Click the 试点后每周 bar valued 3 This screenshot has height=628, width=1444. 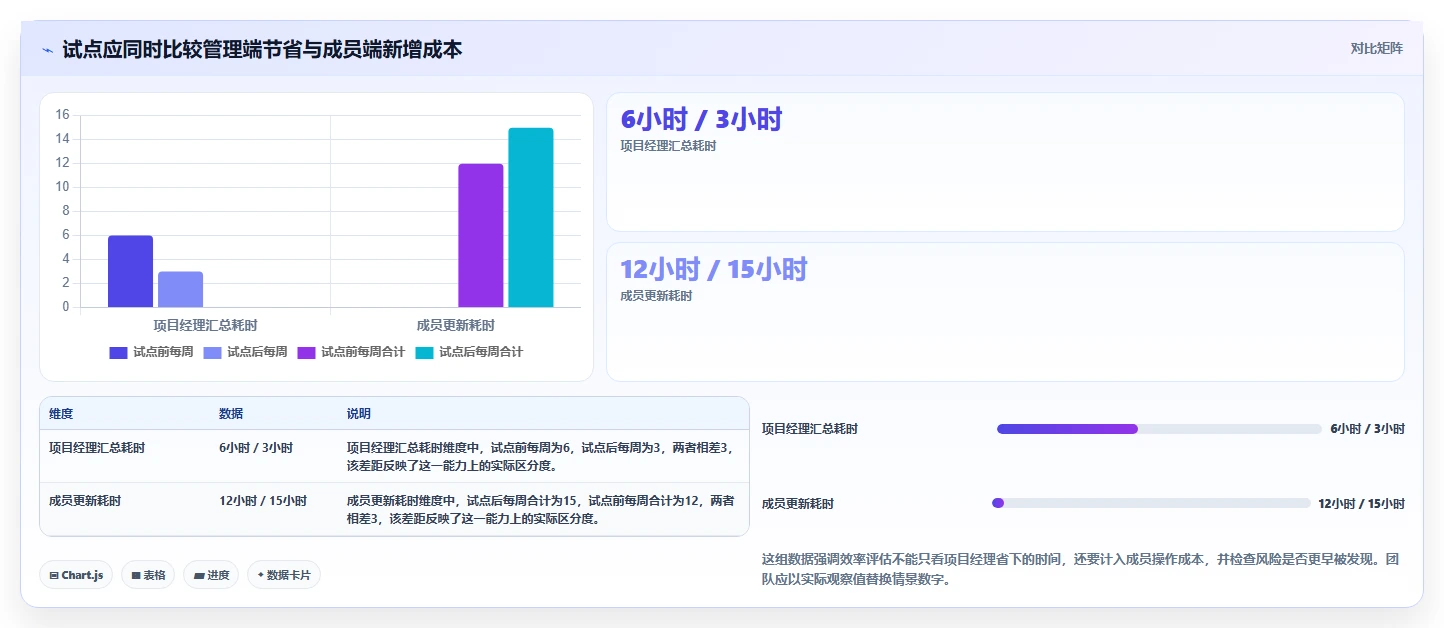point(180,289)
